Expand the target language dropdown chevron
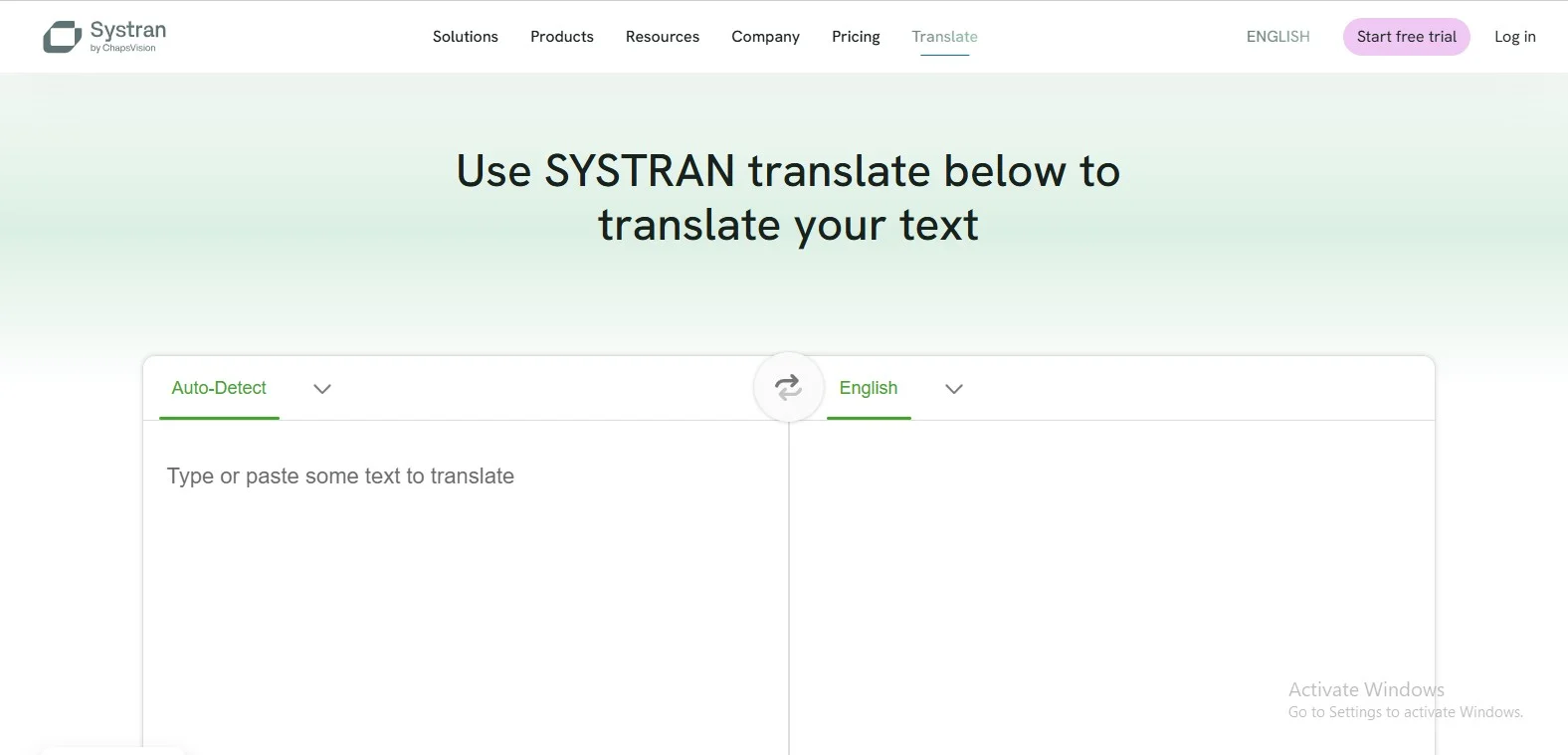The width and height of the screenshot is (1568, 755). [x=953, y=389]
